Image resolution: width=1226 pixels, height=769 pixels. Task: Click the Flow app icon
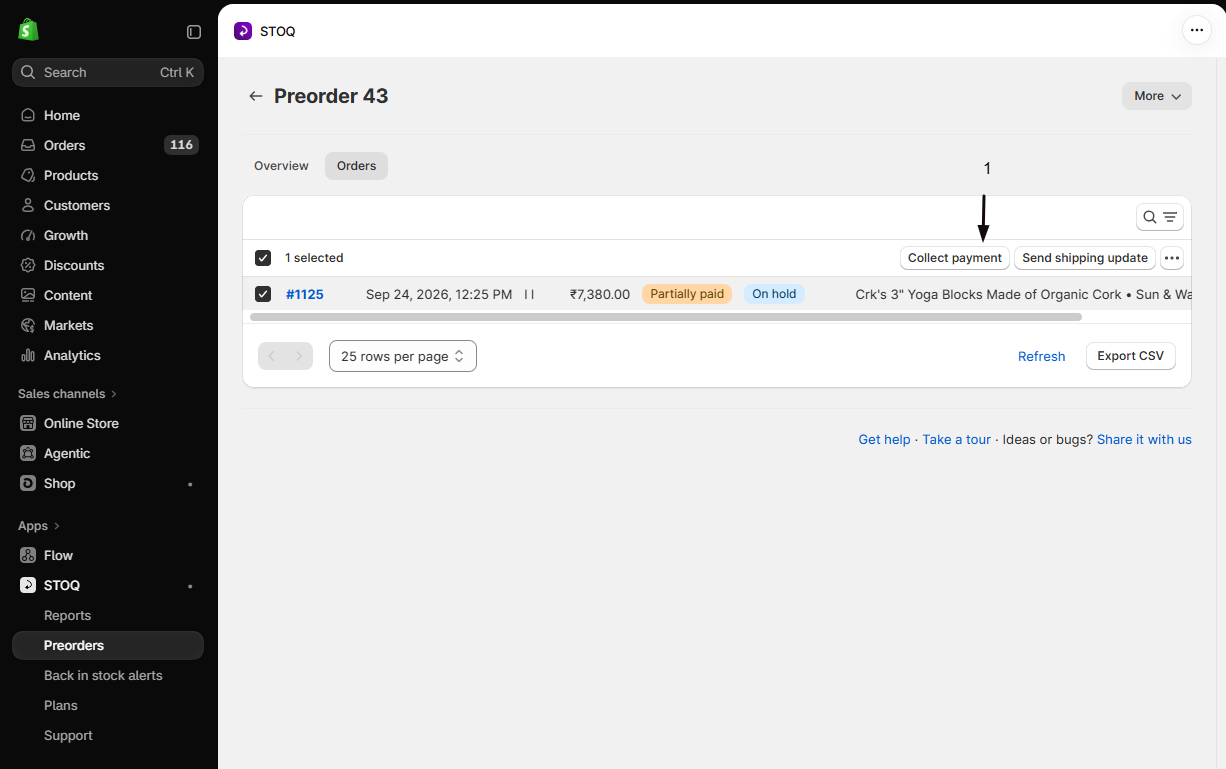tap(28, 555)
